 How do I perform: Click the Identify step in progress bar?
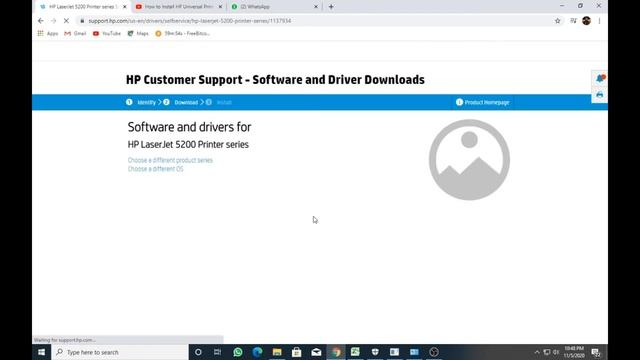[x=141, y=102]
